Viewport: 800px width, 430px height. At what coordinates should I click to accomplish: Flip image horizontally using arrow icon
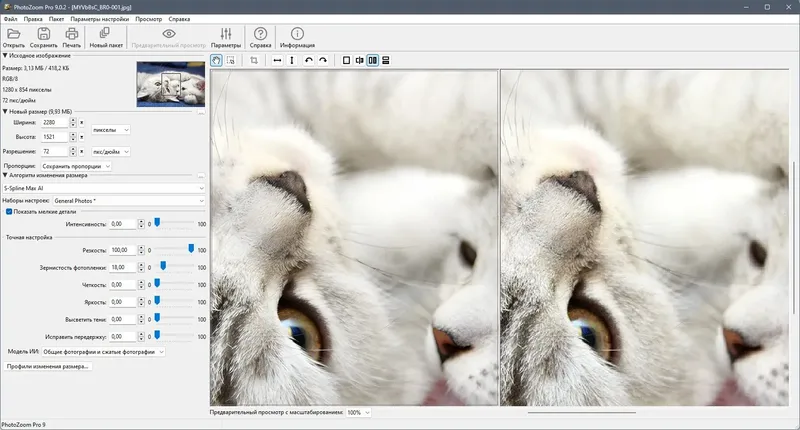click(278, 60)
